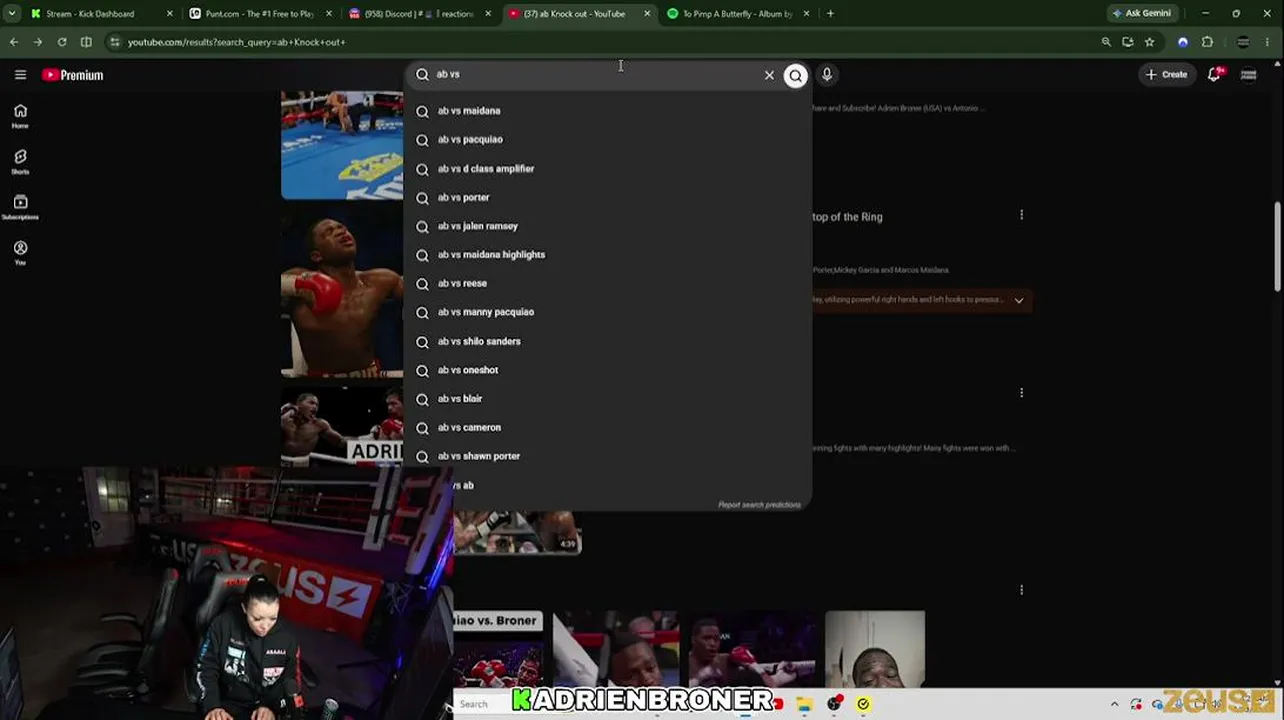The image size is (1284, 720).
Task: Go back in browser history
Action: pyautogui.click(x=14, y=42)
